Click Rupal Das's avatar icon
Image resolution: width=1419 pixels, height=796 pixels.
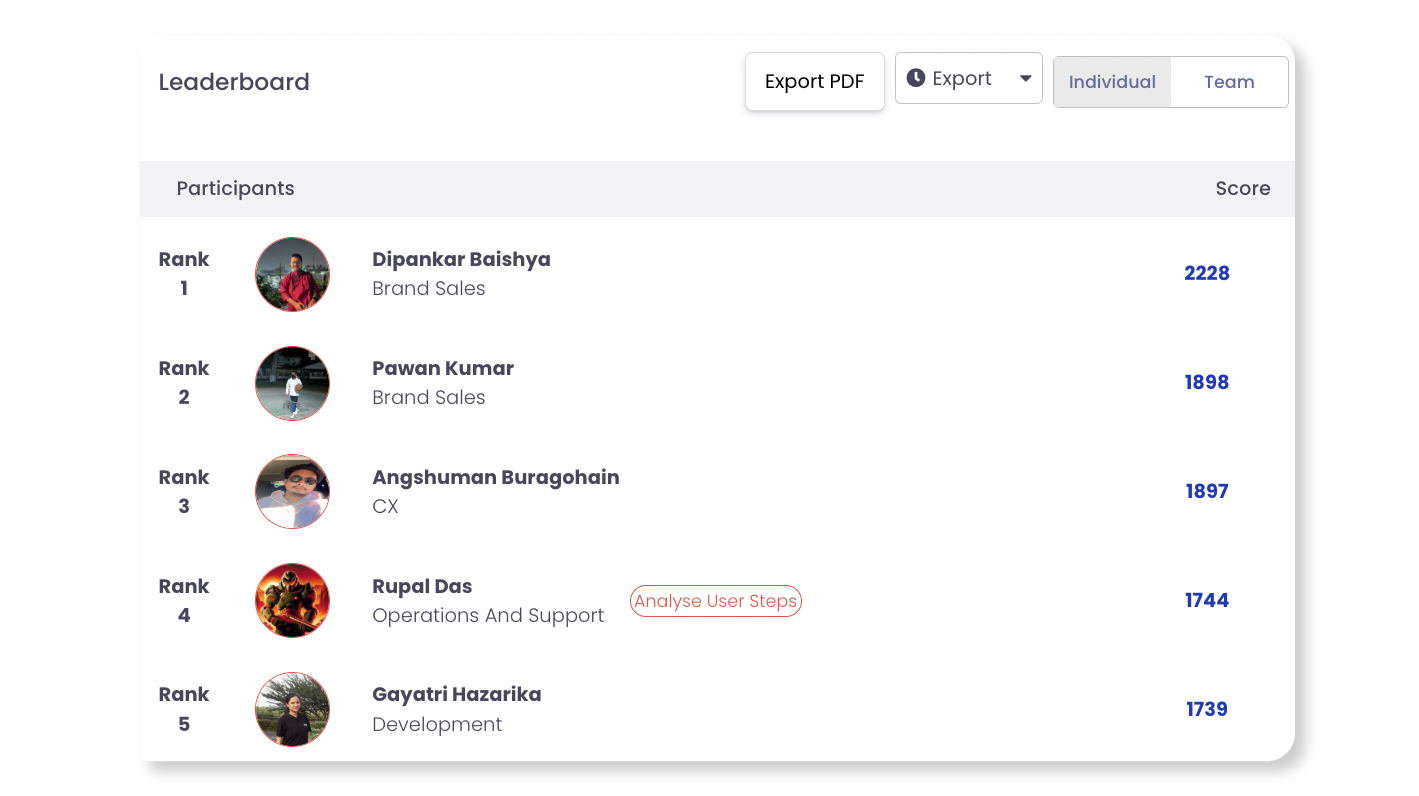(x=292, y=600)
